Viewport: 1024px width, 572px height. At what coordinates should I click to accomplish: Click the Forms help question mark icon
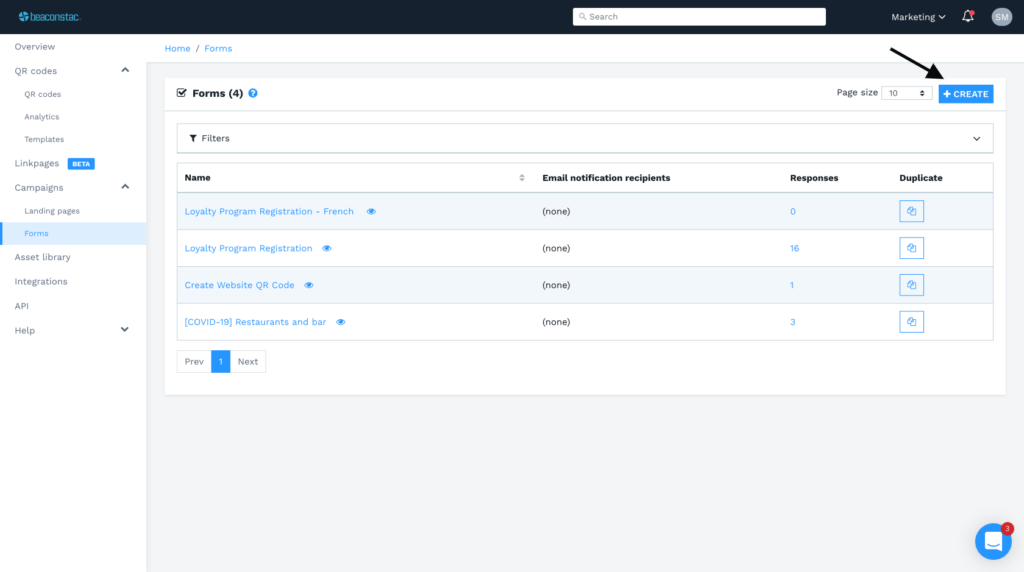click(x=253, y=93)
